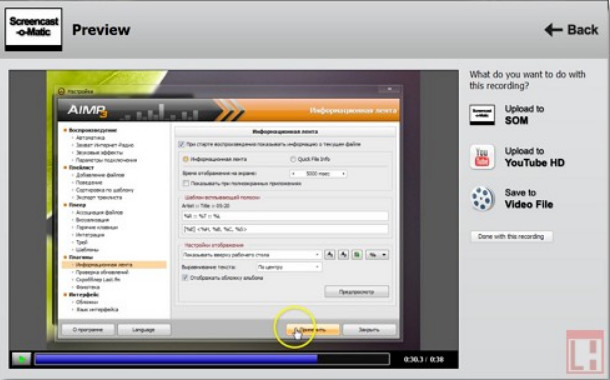Screen dimensions: 610x380
Task: Select Трей in the settings tree
Action: pos(82,242)
